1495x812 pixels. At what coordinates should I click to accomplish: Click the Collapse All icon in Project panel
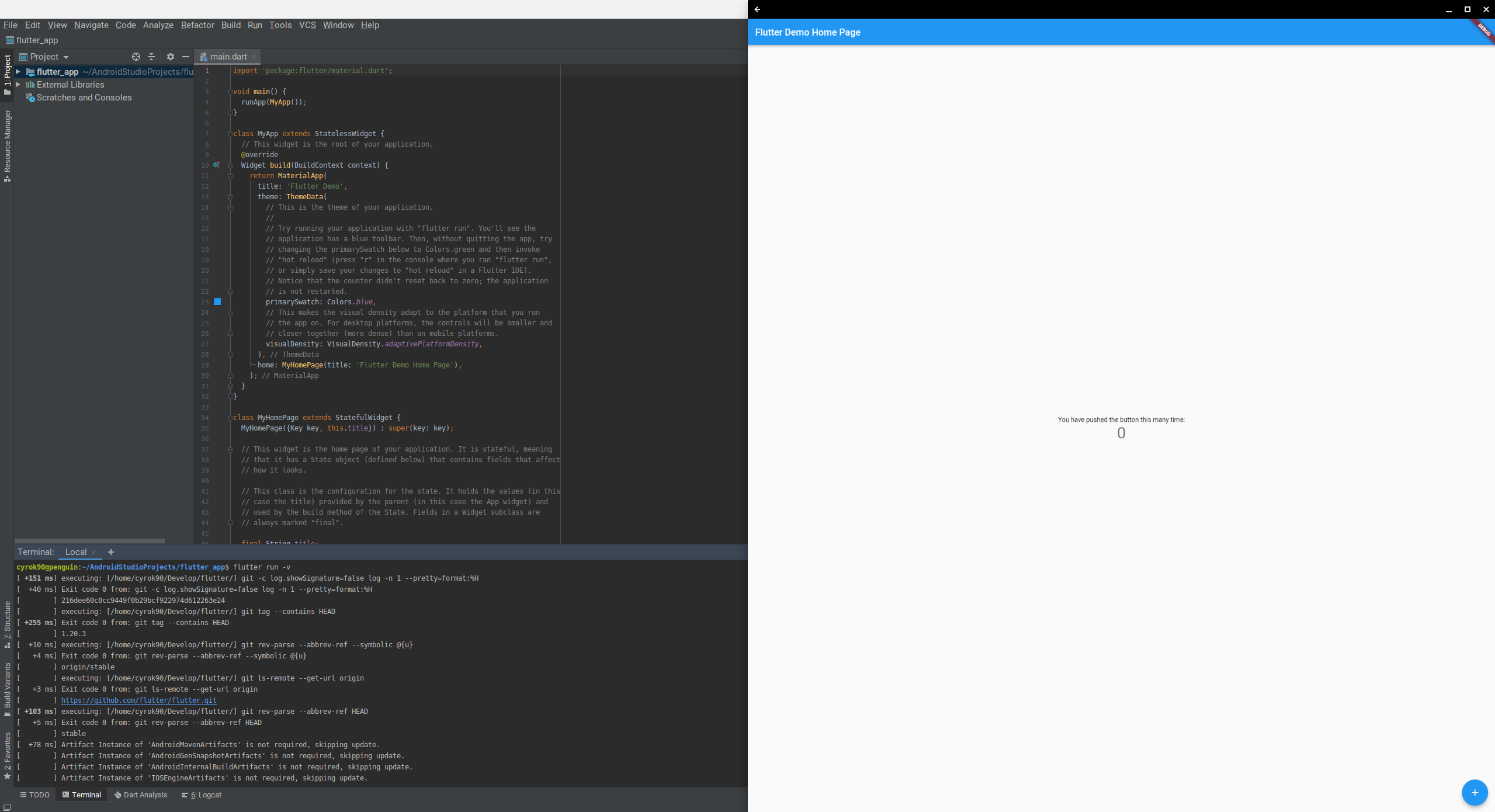pos(151,57)
